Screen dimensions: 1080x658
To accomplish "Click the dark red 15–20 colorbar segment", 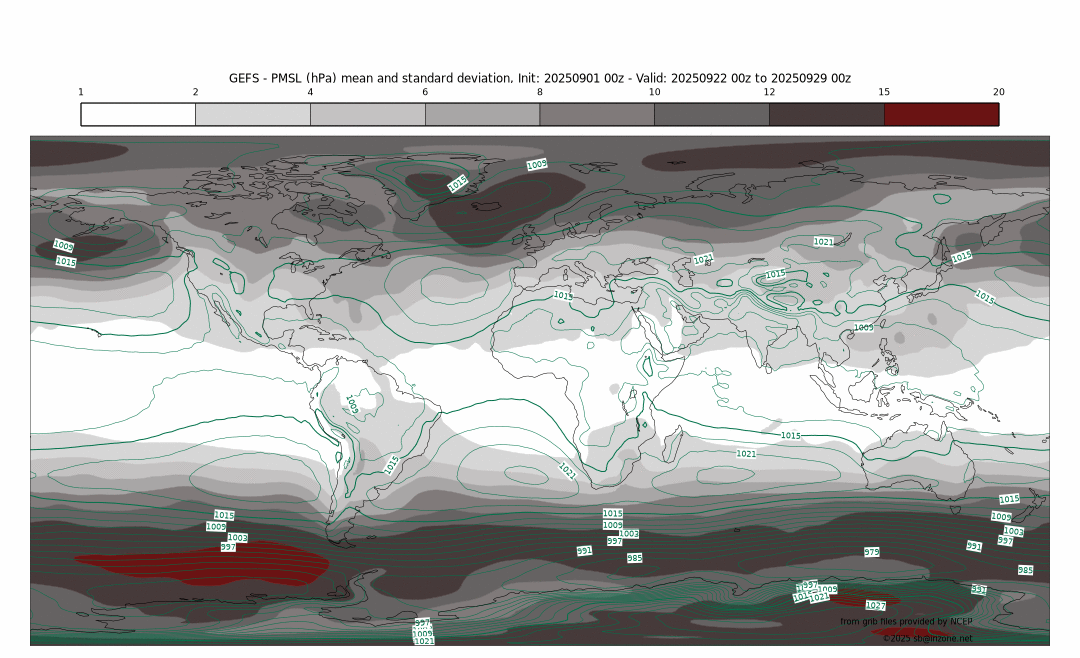I will pos(941,114).
